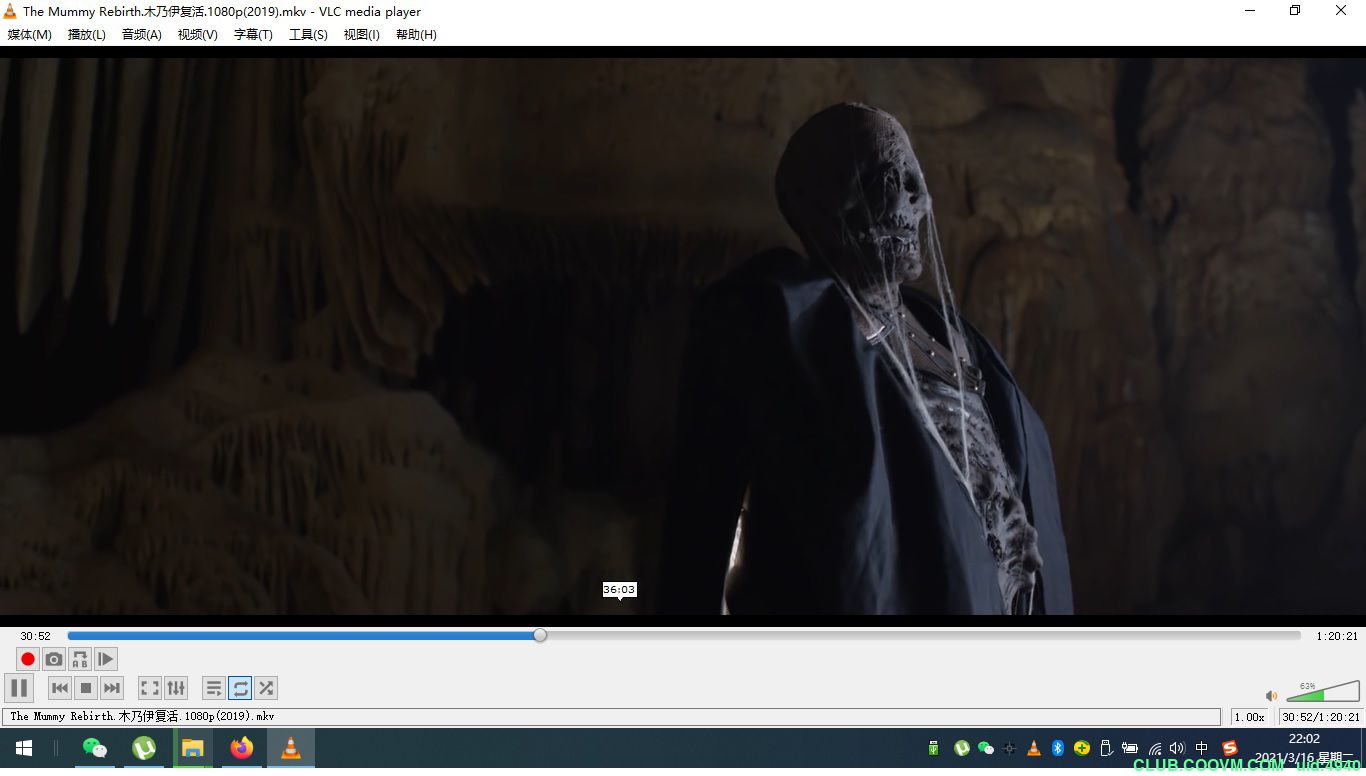The image size is (1366, 776).
Task: Open the 视图(I) menu
Action: [x=362, y=34]
